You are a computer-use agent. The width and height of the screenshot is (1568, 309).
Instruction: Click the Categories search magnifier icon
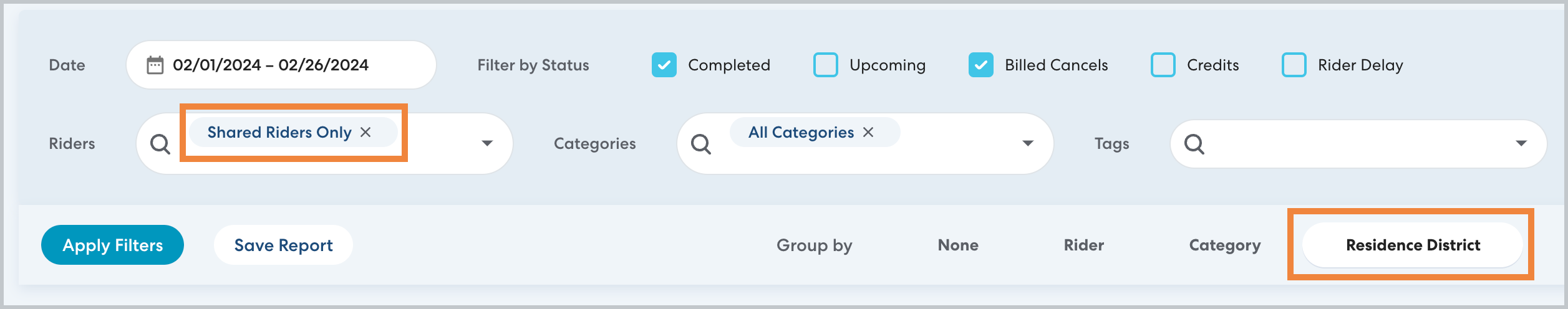[701, 144]
